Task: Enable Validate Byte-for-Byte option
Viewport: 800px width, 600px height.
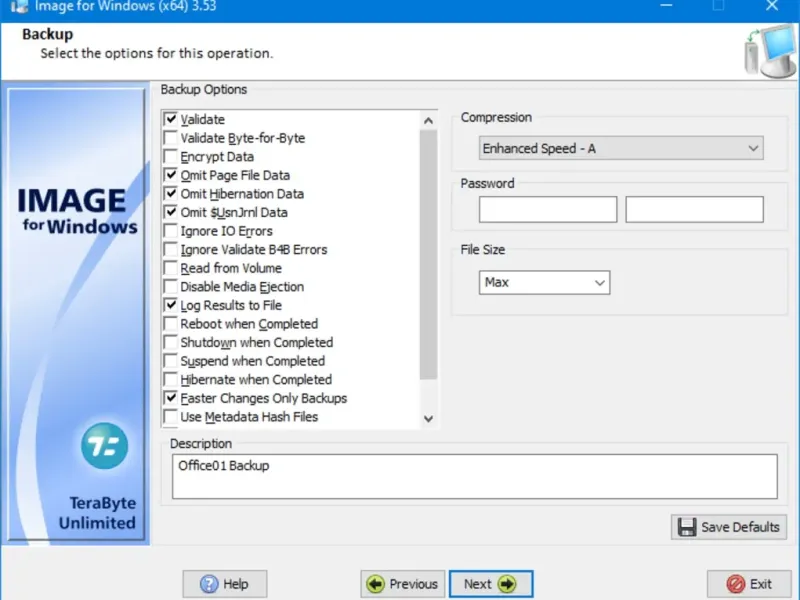Action: tap(171, 138)
